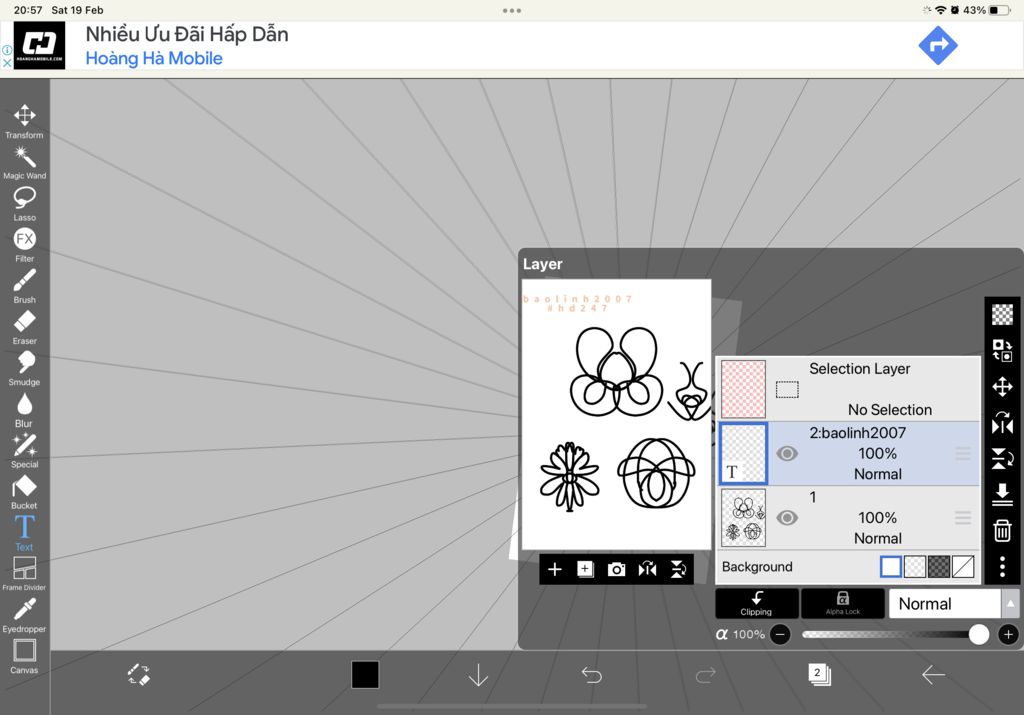Add a new layer with plus icon
The height and width of the screenshot is (715, 1024).
(x=554, y=569)
